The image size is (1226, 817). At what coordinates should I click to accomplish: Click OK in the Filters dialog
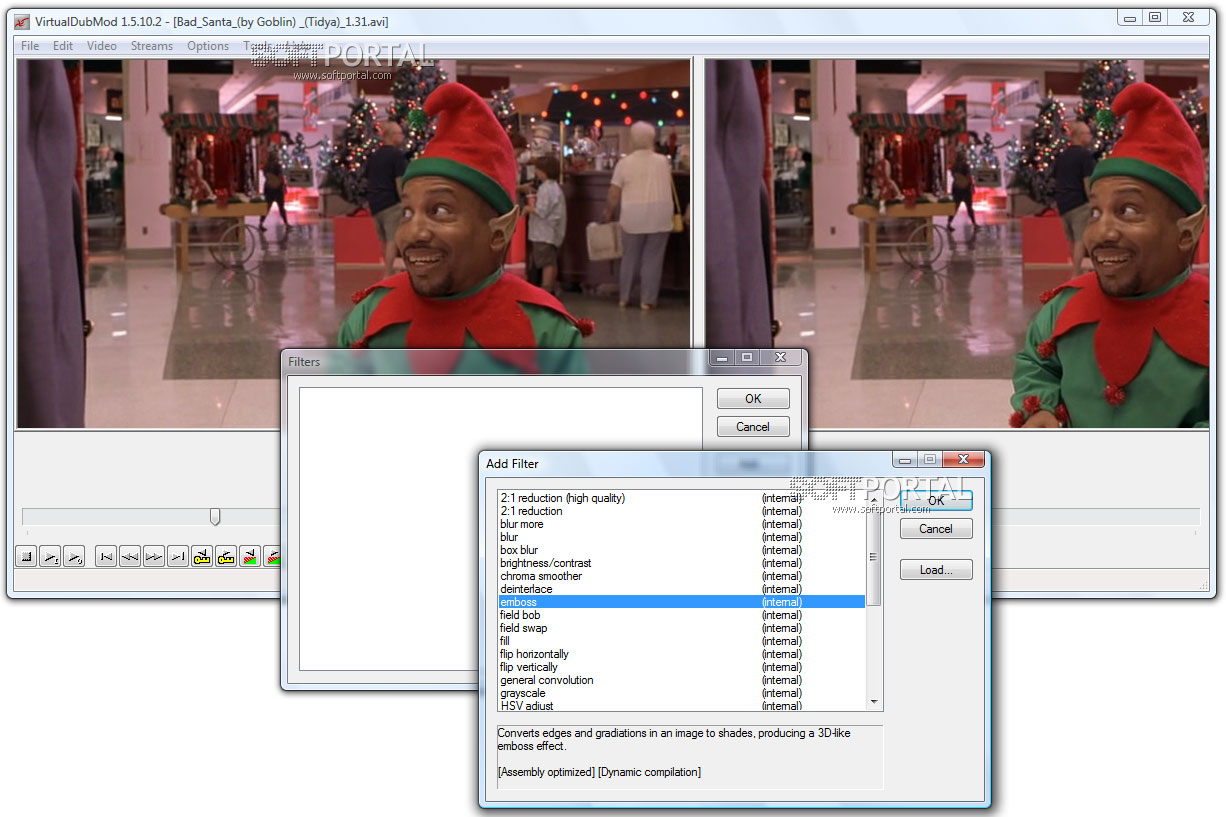[753, 398]
